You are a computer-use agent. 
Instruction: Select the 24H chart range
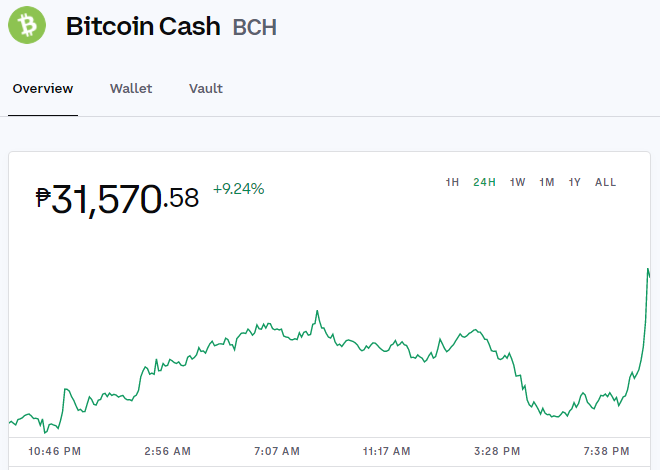(484, 182)
